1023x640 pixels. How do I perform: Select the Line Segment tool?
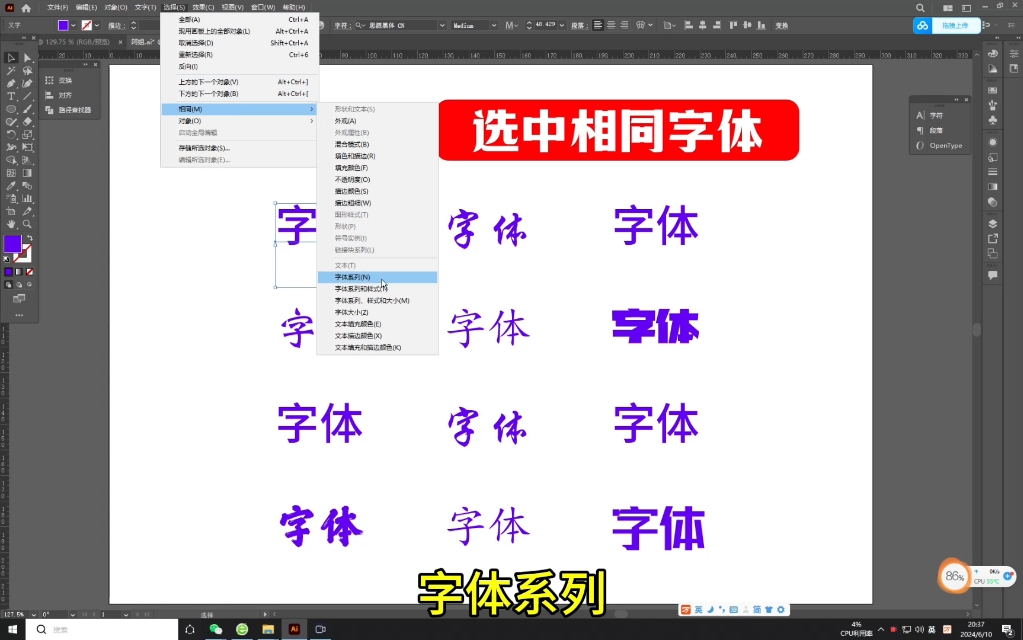point(27,97)
